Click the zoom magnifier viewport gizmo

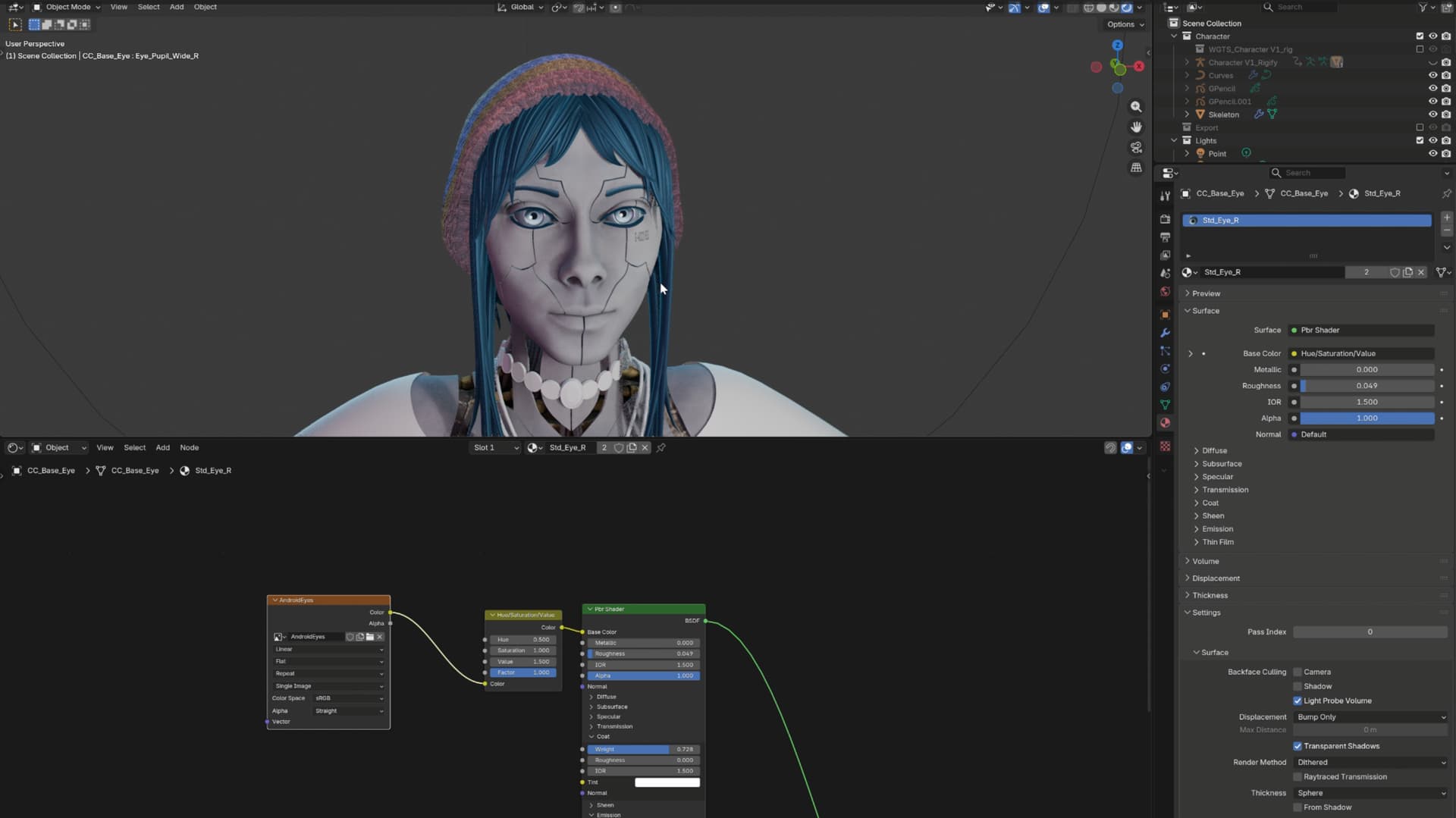point(1136,107)
